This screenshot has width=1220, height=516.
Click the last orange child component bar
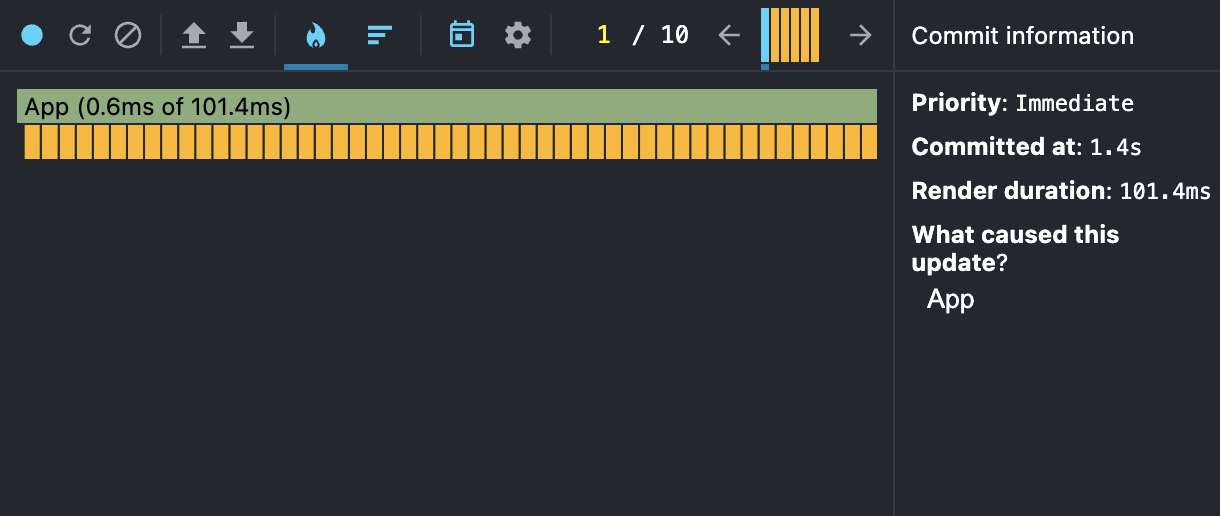[x=869, y=142]
